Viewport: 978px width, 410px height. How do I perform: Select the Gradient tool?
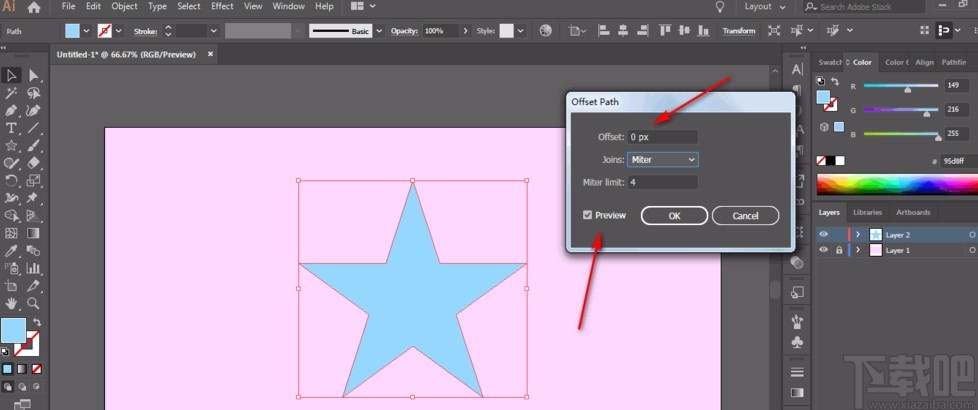pyautogui.click(x=33, y=233)
